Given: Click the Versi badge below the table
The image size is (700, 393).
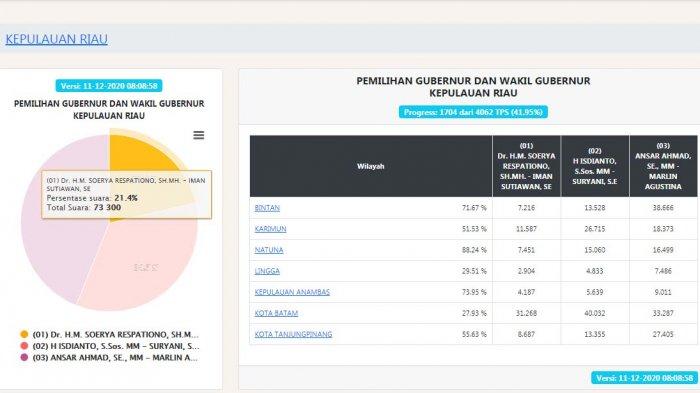Looking at the screenshot, I should (x=645, y=378).
